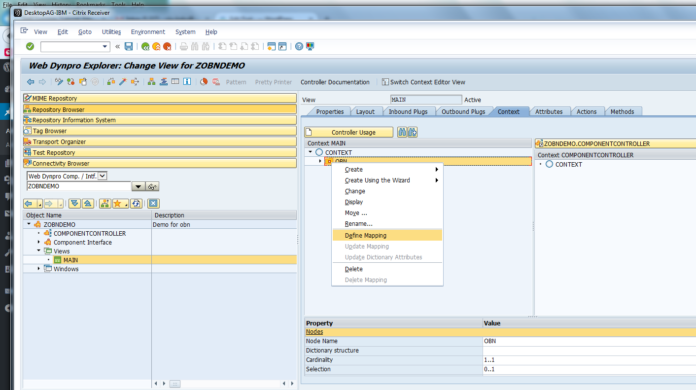Click the green Enter checkmark icon
Screen dimensions: 696x390
(x=30, y=46)
